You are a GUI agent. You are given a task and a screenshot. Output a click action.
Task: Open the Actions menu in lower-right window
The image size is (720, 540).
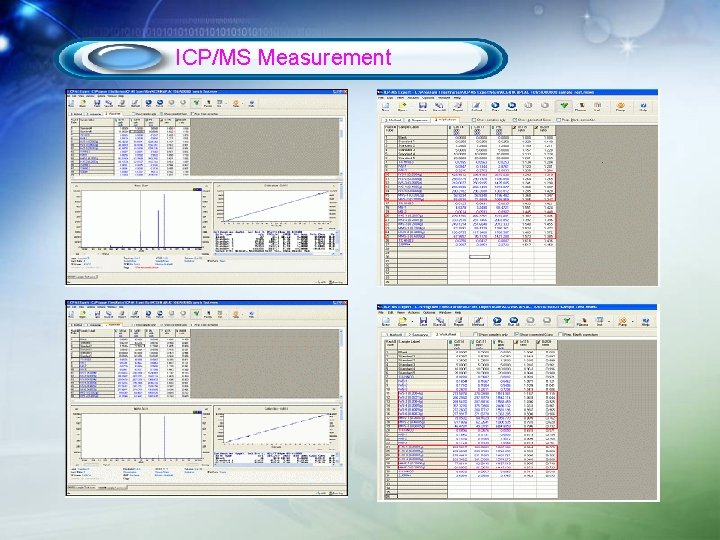pyautogui.click(x=414, y=313)
